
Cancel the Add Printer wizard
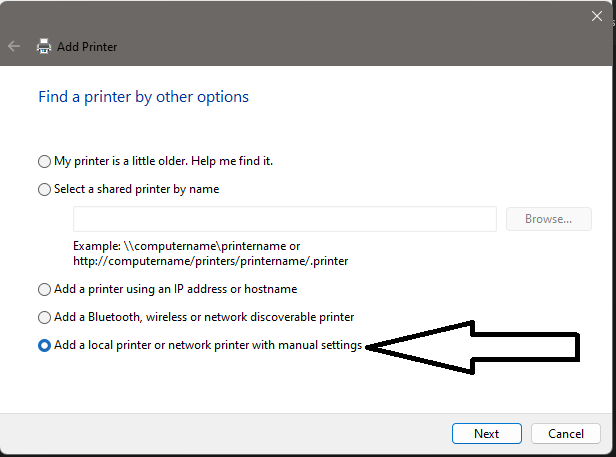click(566, 433)
